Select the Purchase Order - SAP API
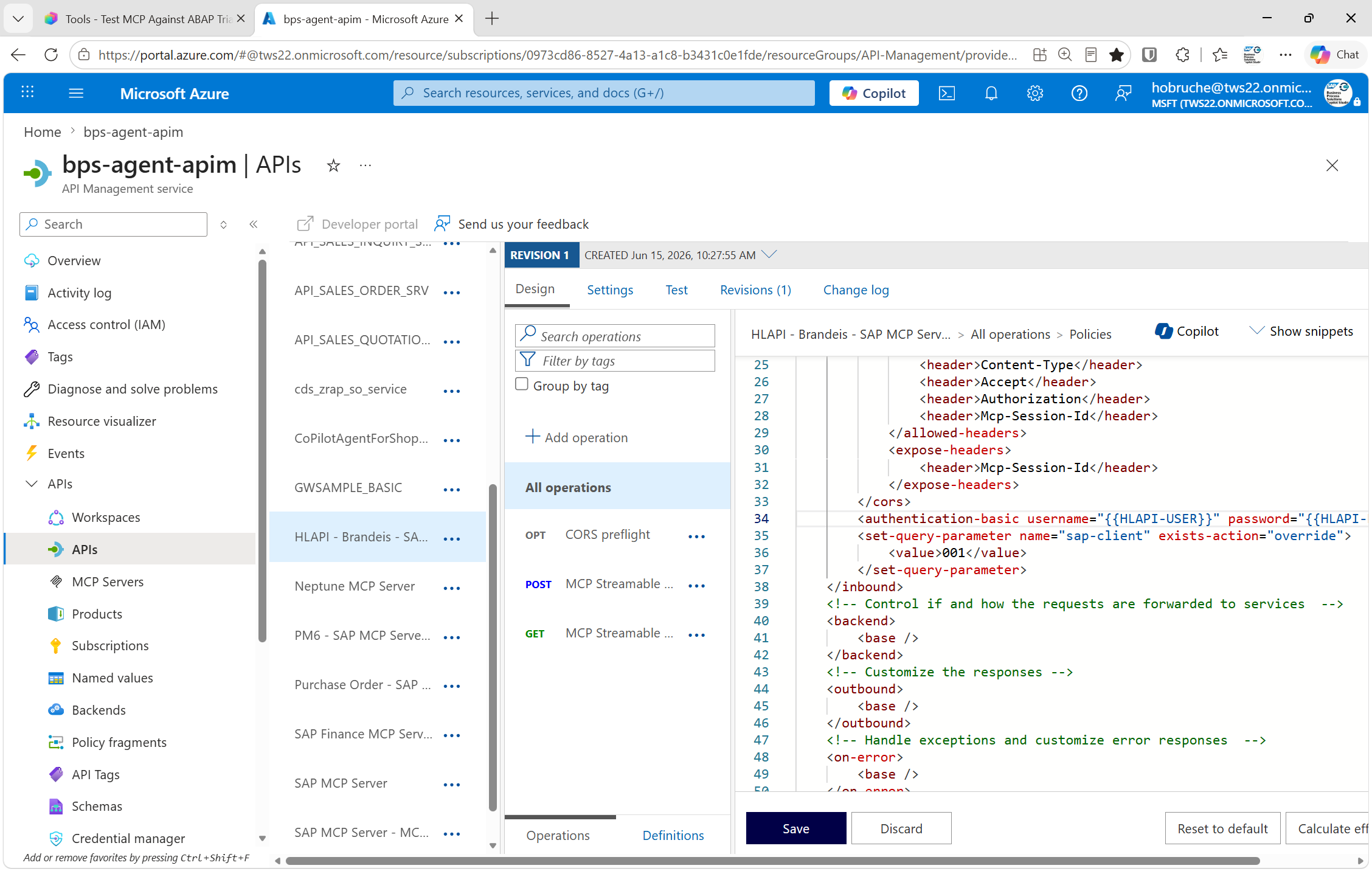 click(x=362, y=685)
